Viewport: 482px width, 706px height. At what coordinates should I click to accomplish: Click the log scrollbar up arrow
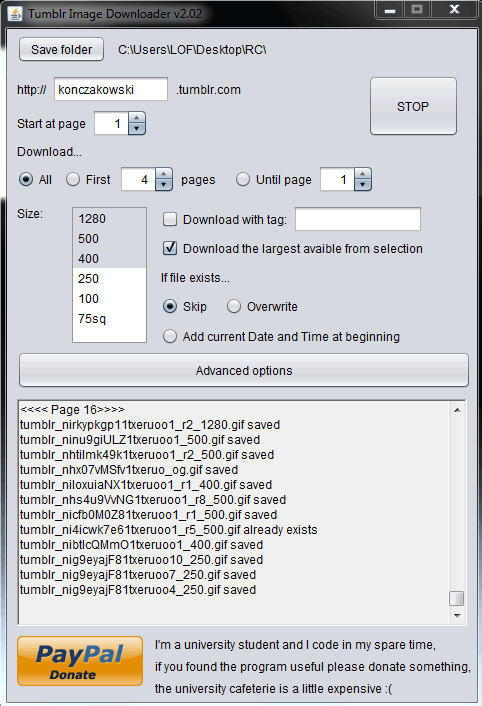pyautogui.click(x=457, y=410)
